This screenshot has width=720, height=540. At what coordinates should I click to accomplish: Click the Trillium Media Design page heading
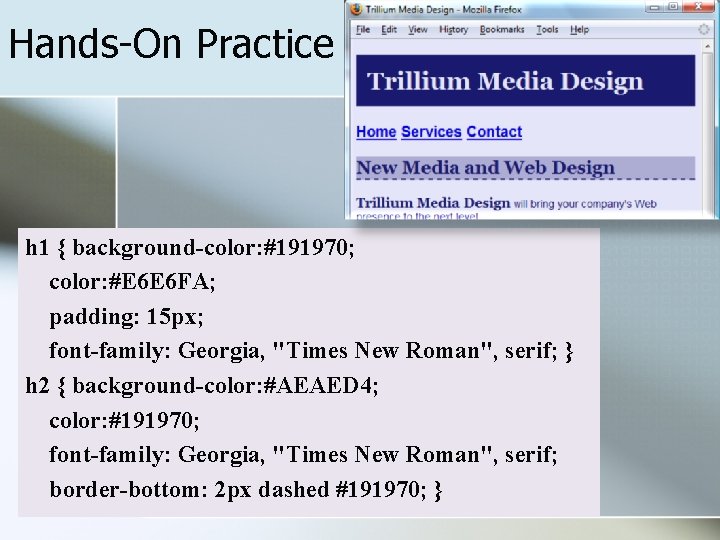pyautogui.click(x=505, y=81)
